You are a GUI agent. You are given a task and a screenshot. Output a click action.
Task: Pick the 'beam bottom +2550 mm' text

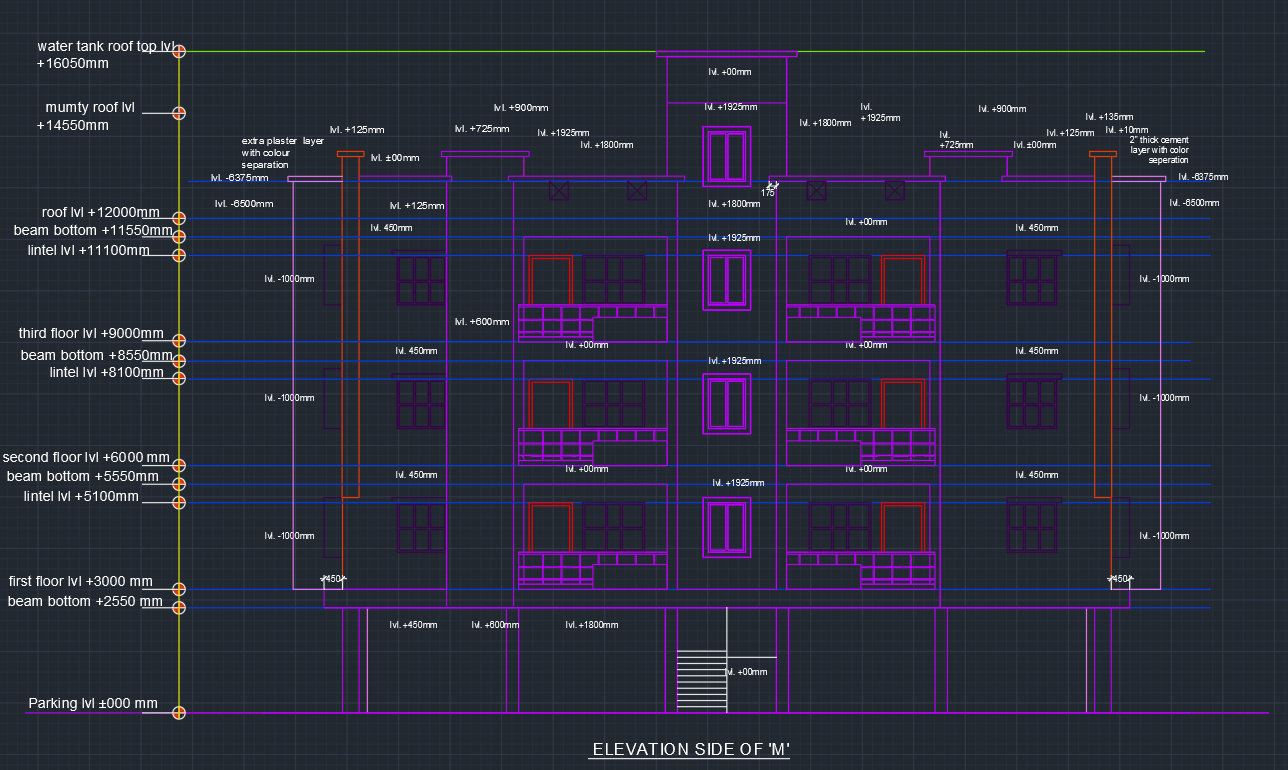(85, 601)
